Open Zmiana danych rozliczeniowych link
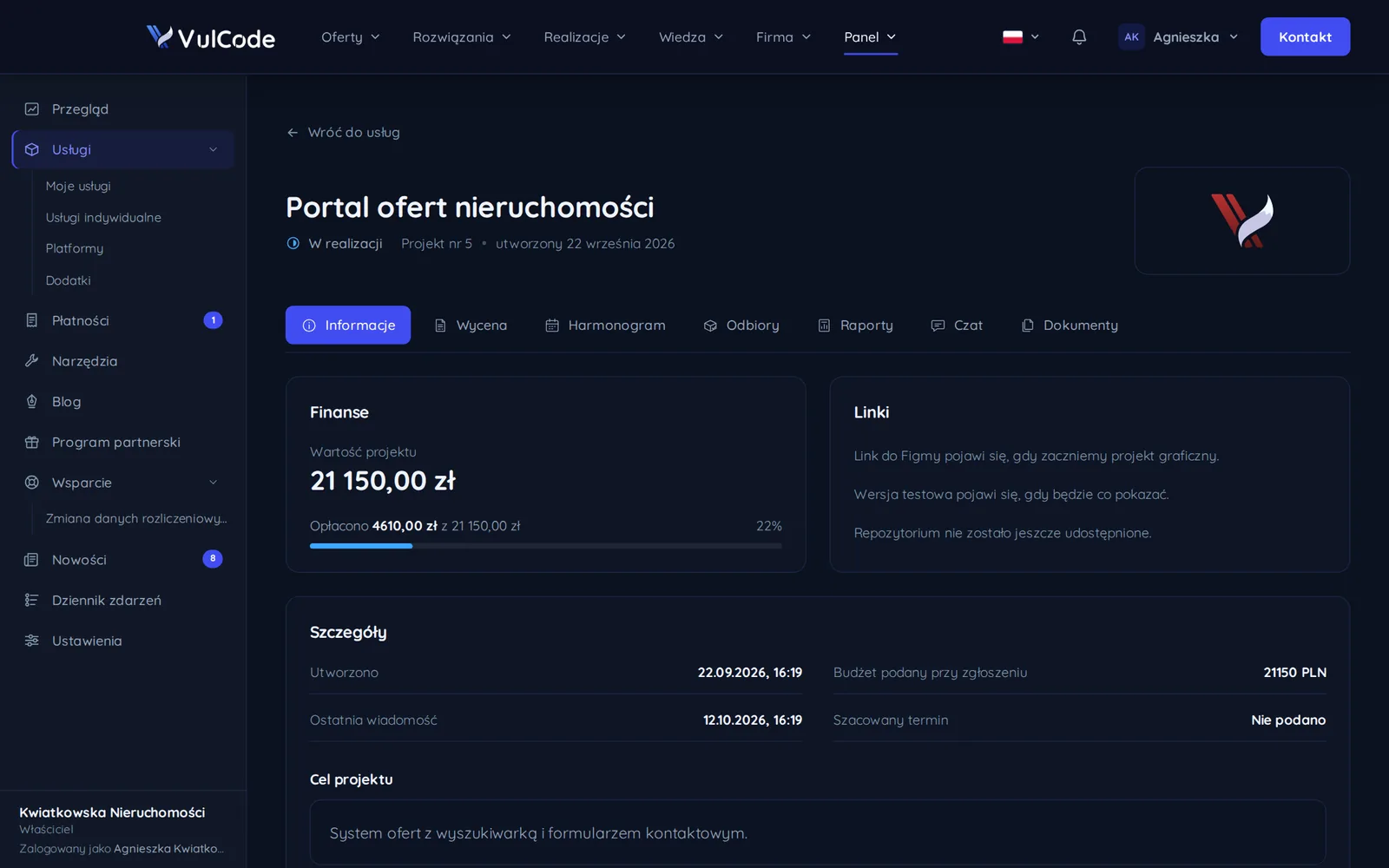 coord(136,518)
